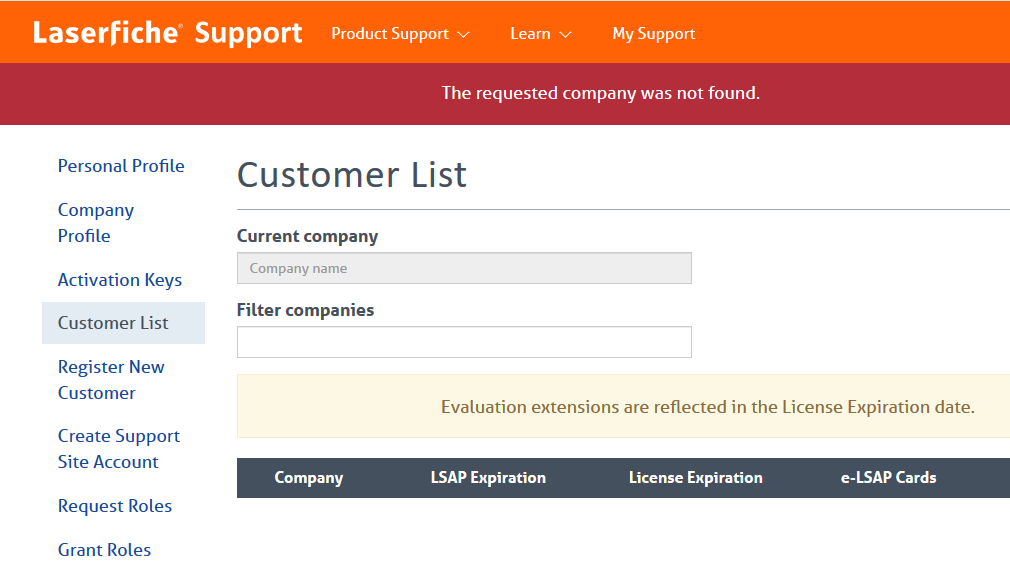Open the Company Profile link

coord(96,223)
